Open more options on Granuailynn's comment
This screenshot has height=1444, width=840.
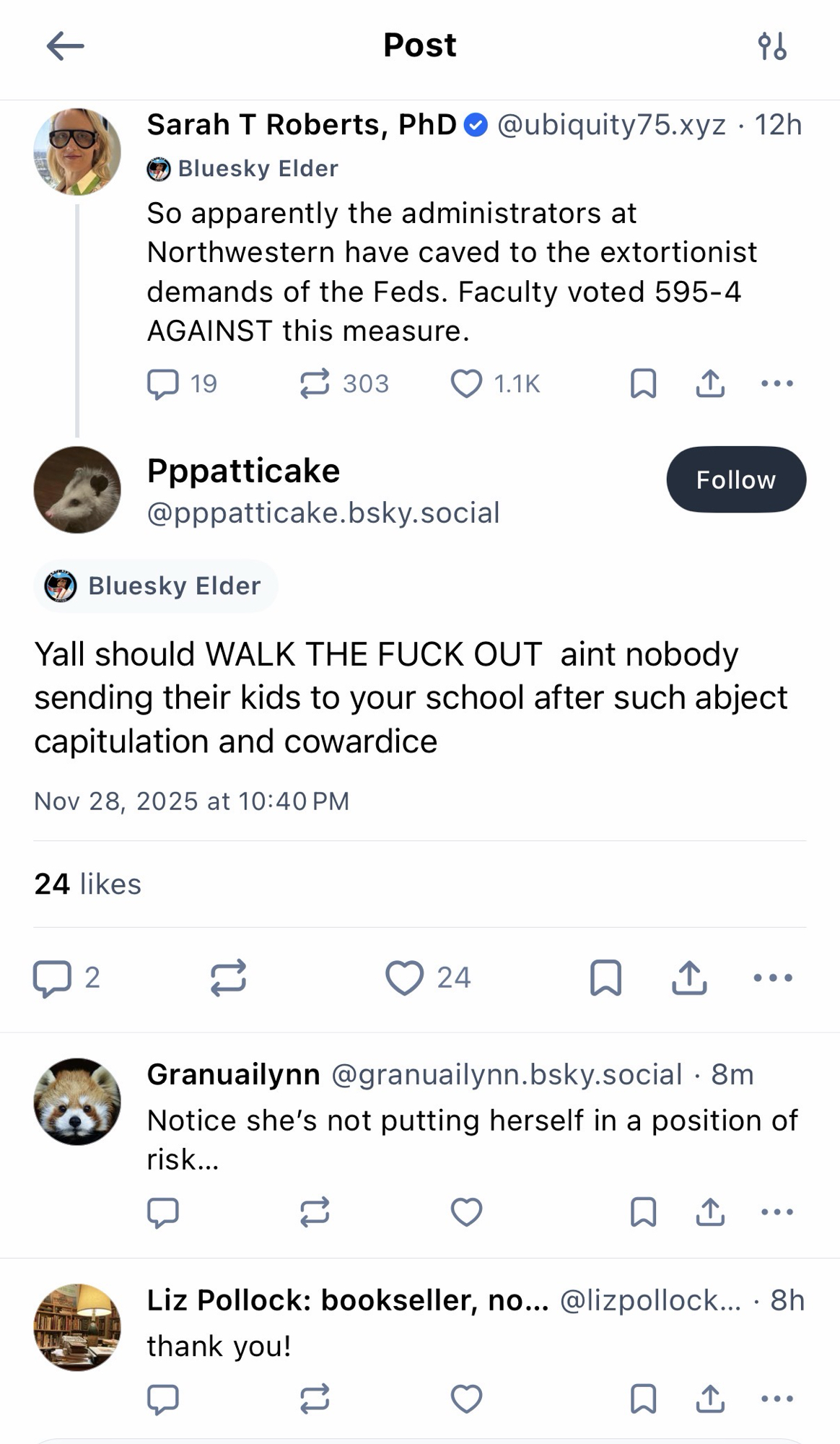(x=777, y=1212)
